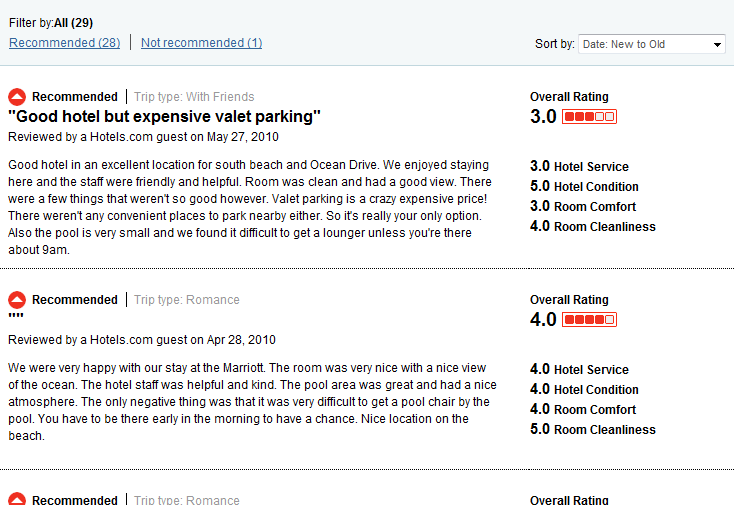The height and width of the screenshot is (505, 734).
Task: Click the Apr 28, 2010 reviewer line
Action: click(141, 340)
